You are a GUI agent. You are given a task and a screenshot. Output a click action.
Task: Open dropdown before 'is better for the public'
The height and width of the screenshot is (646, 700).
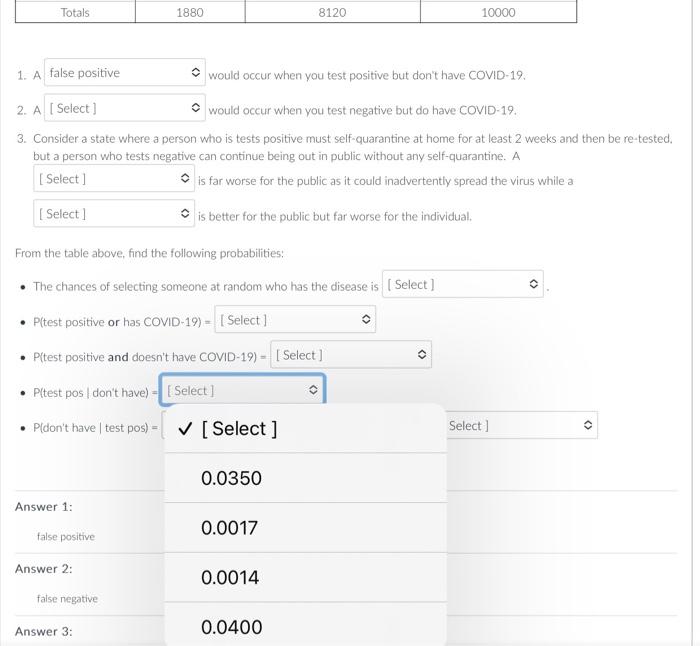114,214
